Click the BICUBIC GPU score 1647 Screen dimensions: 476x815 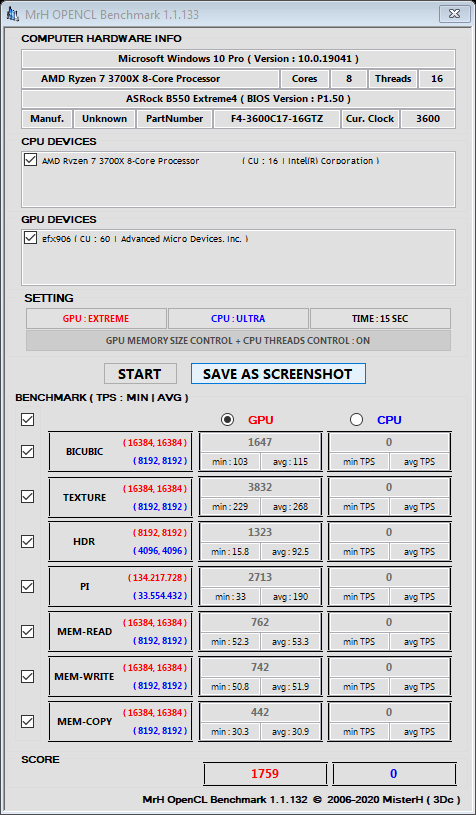[260, 442]
